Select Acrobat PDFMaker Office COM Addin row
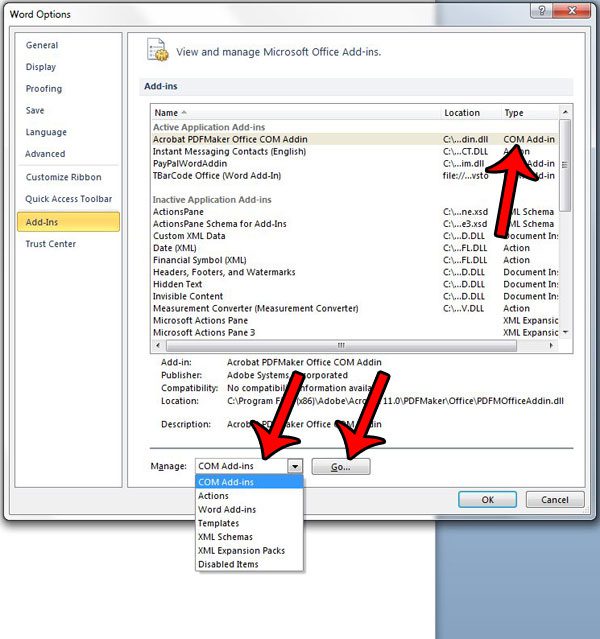Viewport: 600px width, 639px height. pyautogui.click(x=355, y=139)
